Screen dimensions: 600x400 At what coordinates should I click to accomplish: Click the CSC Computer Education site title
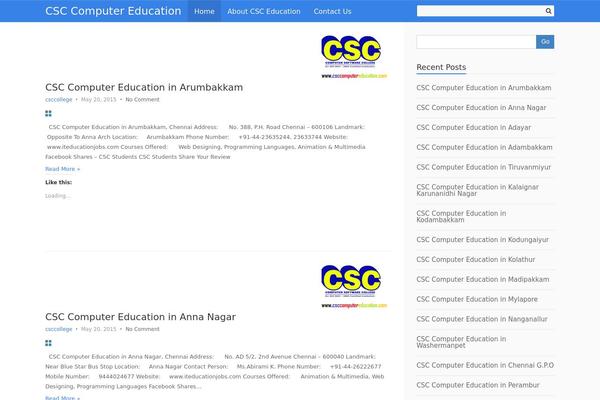[113, 11]
